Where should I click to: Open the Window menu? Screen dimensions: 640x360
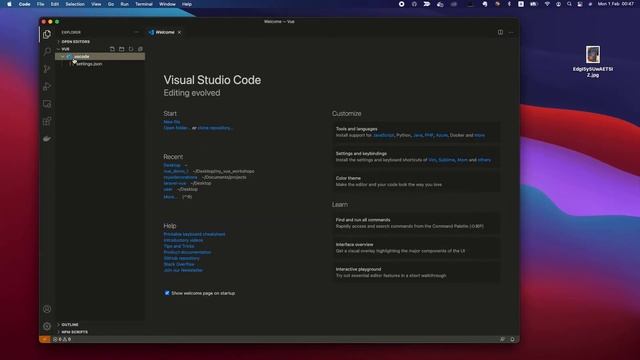coord(167,4)
